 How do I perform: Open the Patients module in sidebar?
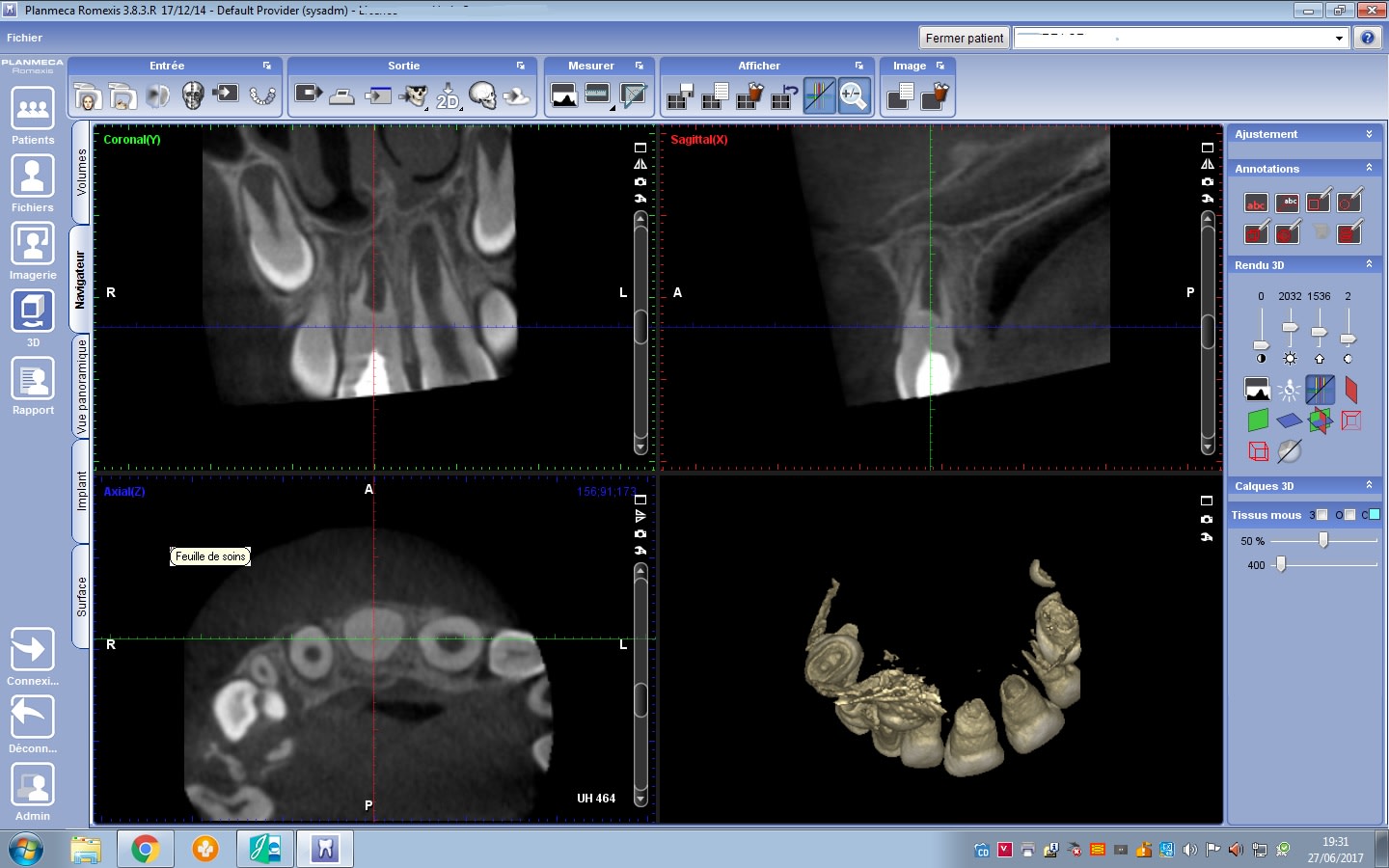click(33, 116)
